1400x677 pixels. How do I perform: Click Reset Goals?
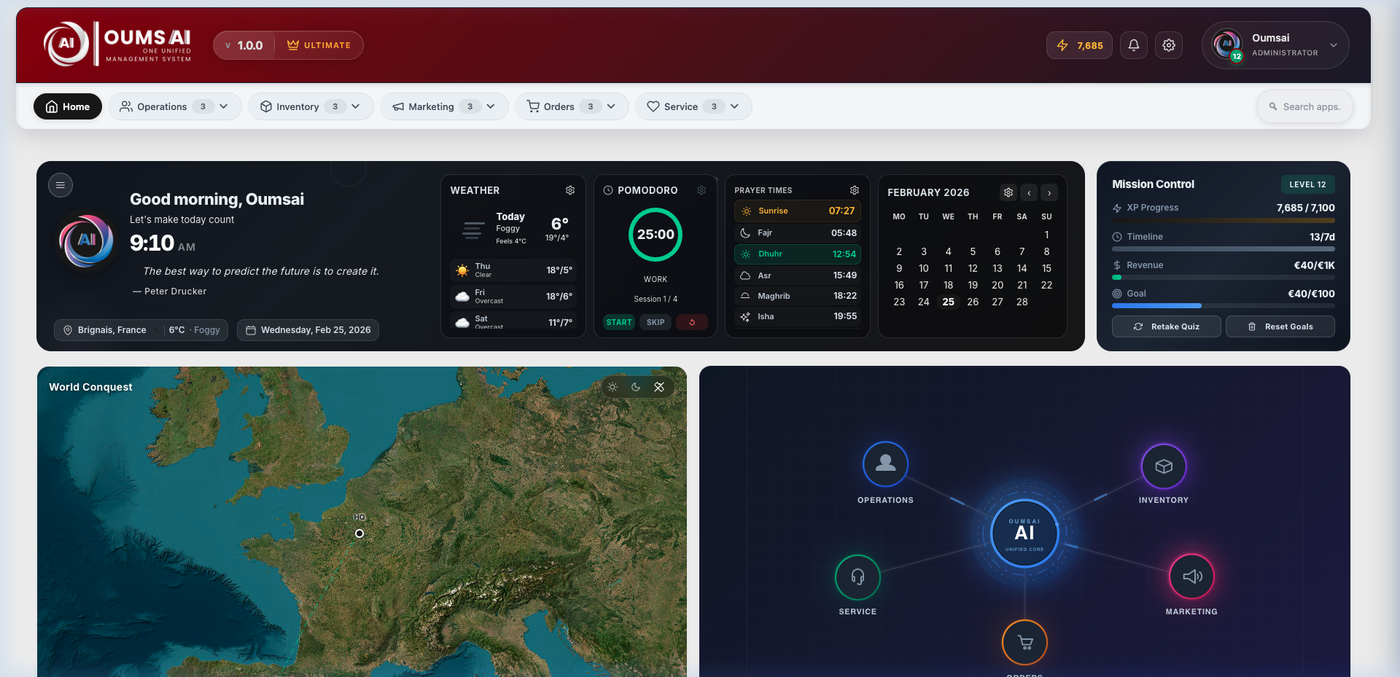1281,327
